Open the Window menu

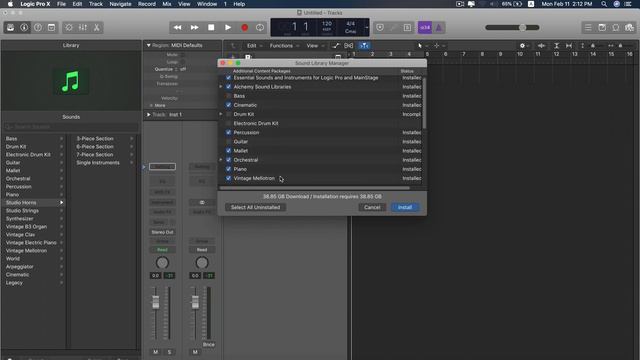tap(207, 4)
